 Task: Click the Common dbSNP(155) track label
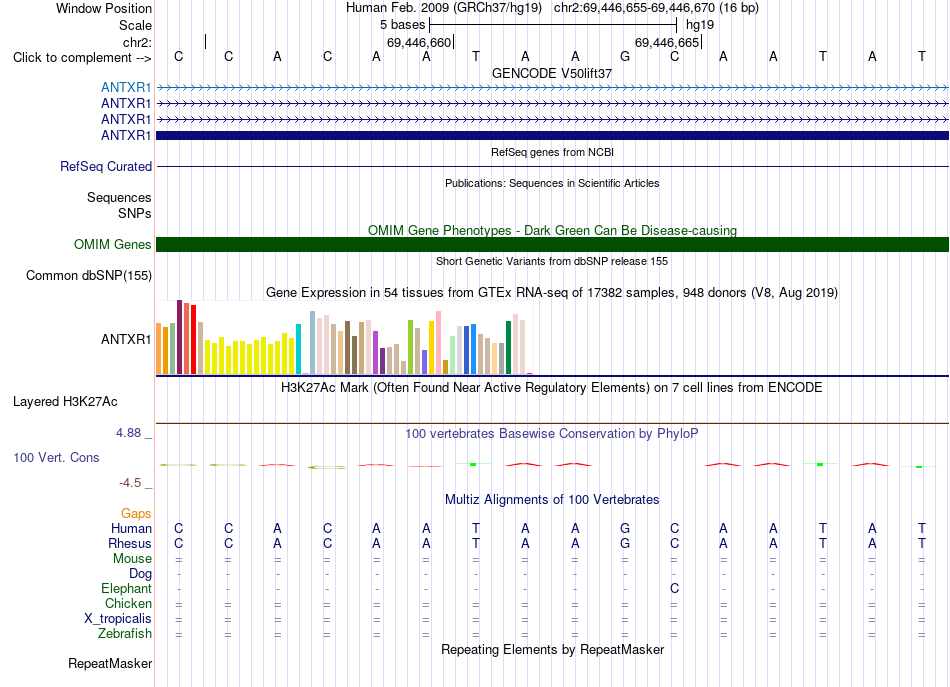click(x=89, y=276)
